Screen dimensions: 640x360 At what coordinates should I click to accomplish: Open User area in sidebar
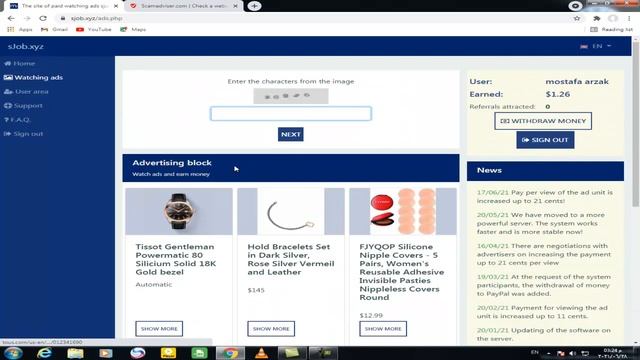pyautogui.click(x=27, y=91)
